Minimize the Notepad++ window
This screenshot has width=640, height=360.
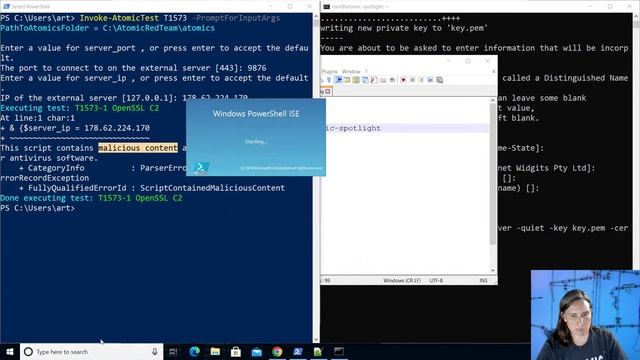(x=449, y=61)
